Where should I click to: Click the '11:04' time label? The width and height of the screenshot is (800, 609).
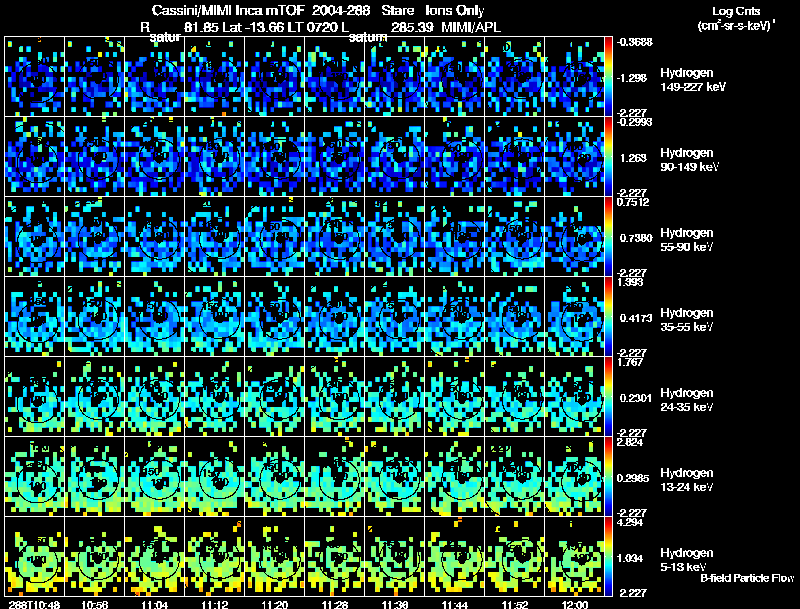click(x=155, y=604)
